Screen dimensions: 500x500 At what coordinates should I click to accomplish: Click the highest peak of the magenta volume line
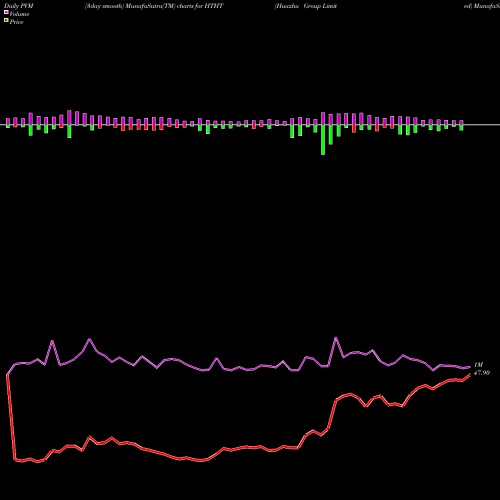336,338
